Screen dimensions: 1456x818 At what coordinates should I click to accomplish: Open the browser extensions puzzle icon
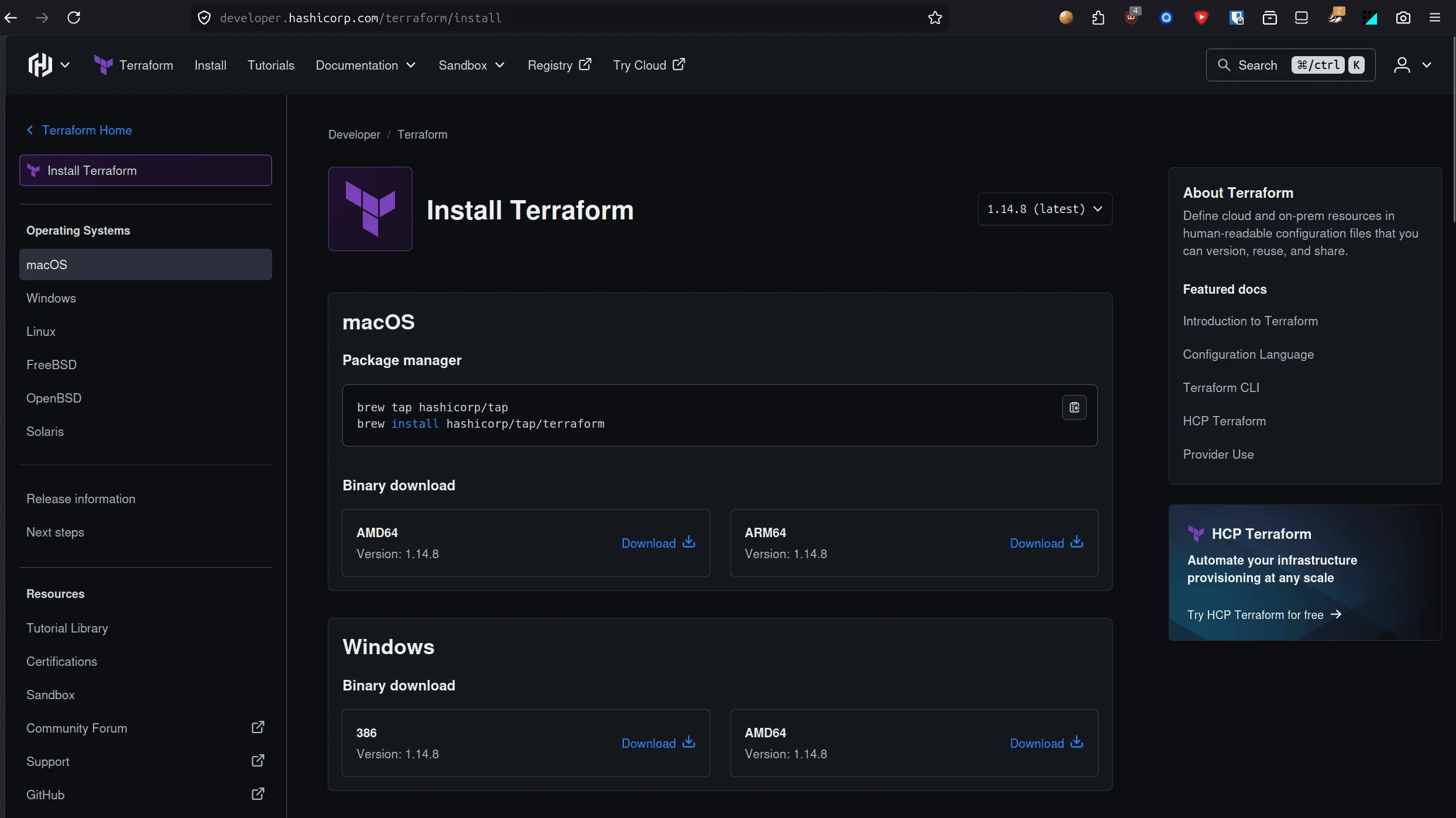[x=1098, y=18]
